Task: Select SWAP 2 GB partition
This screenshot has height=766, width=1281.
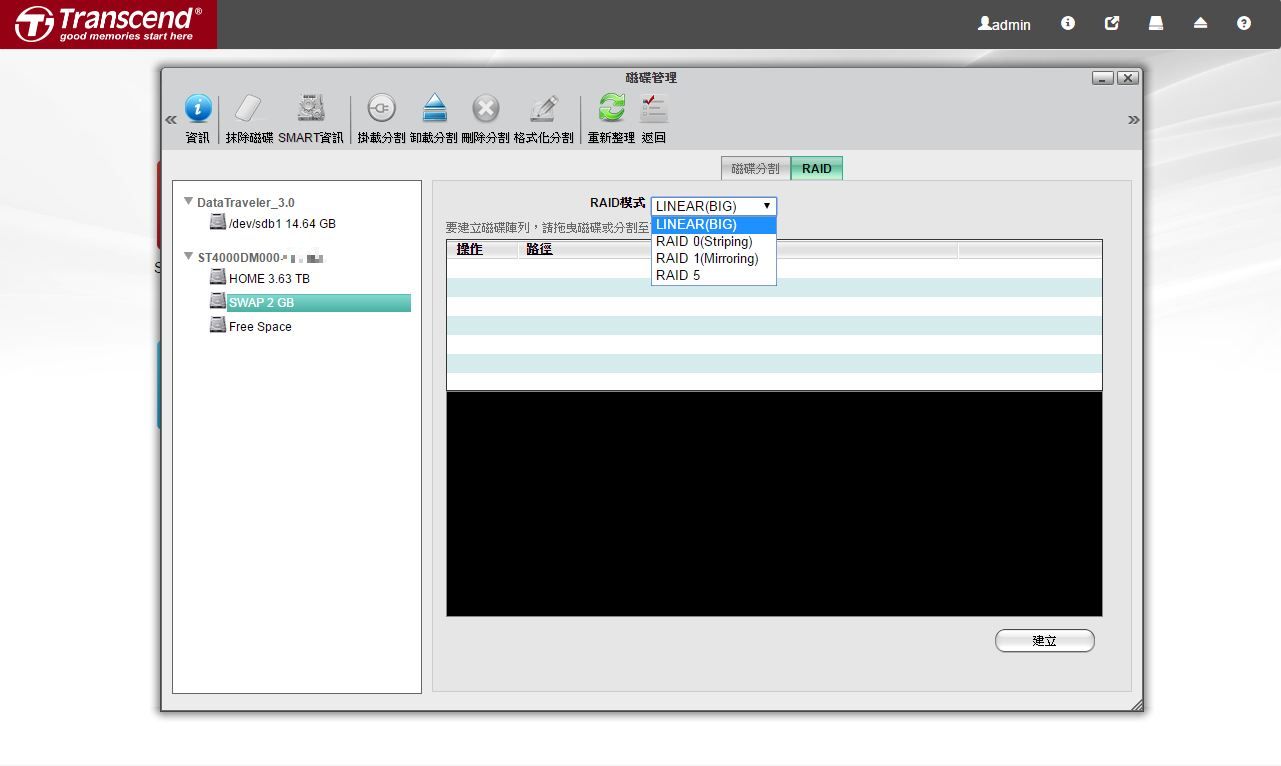Action: click(319, 303)
